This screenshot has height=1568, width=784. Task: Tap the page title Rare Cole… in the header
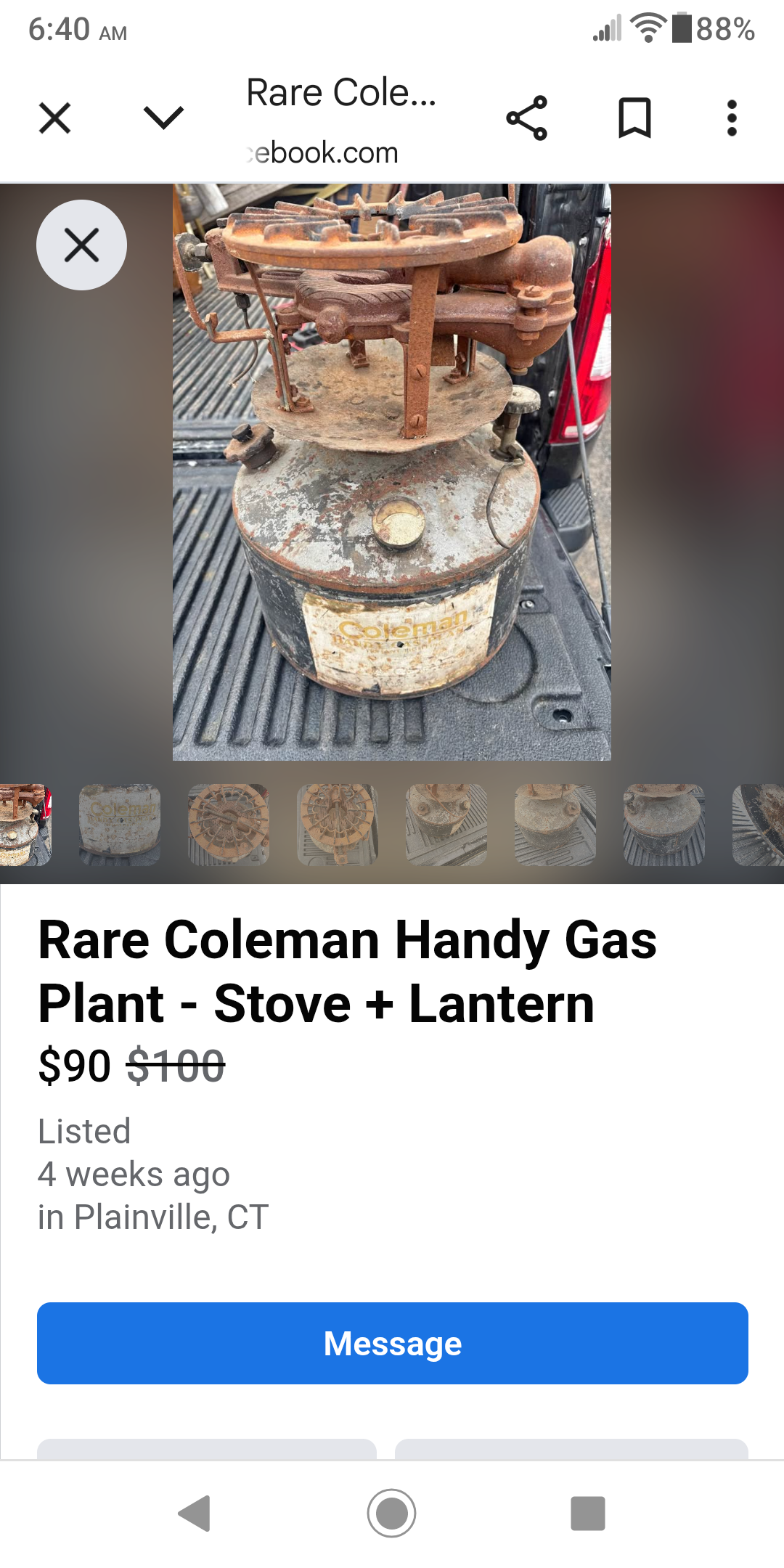click(341, 93)
